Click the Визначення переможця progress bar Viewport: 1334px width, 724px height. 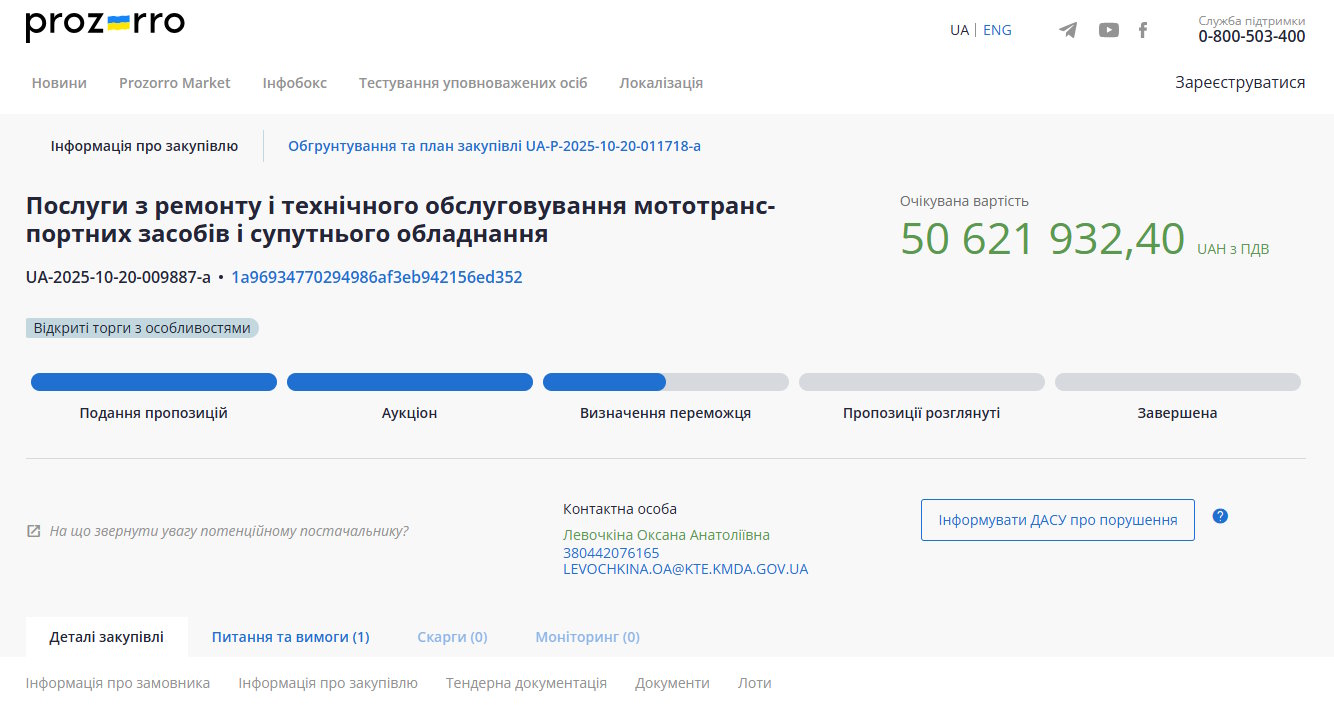point(665,382)
